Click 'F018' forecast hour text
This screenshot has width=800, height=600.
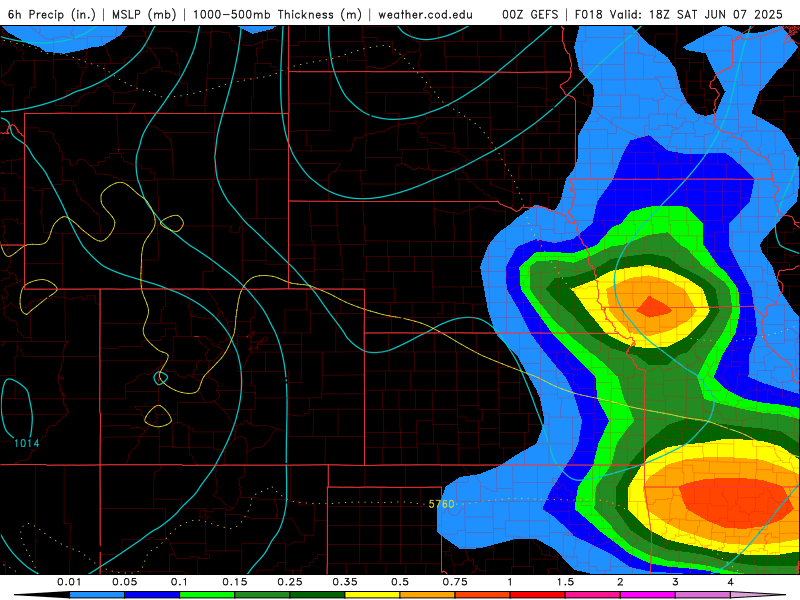pos(589,14)
